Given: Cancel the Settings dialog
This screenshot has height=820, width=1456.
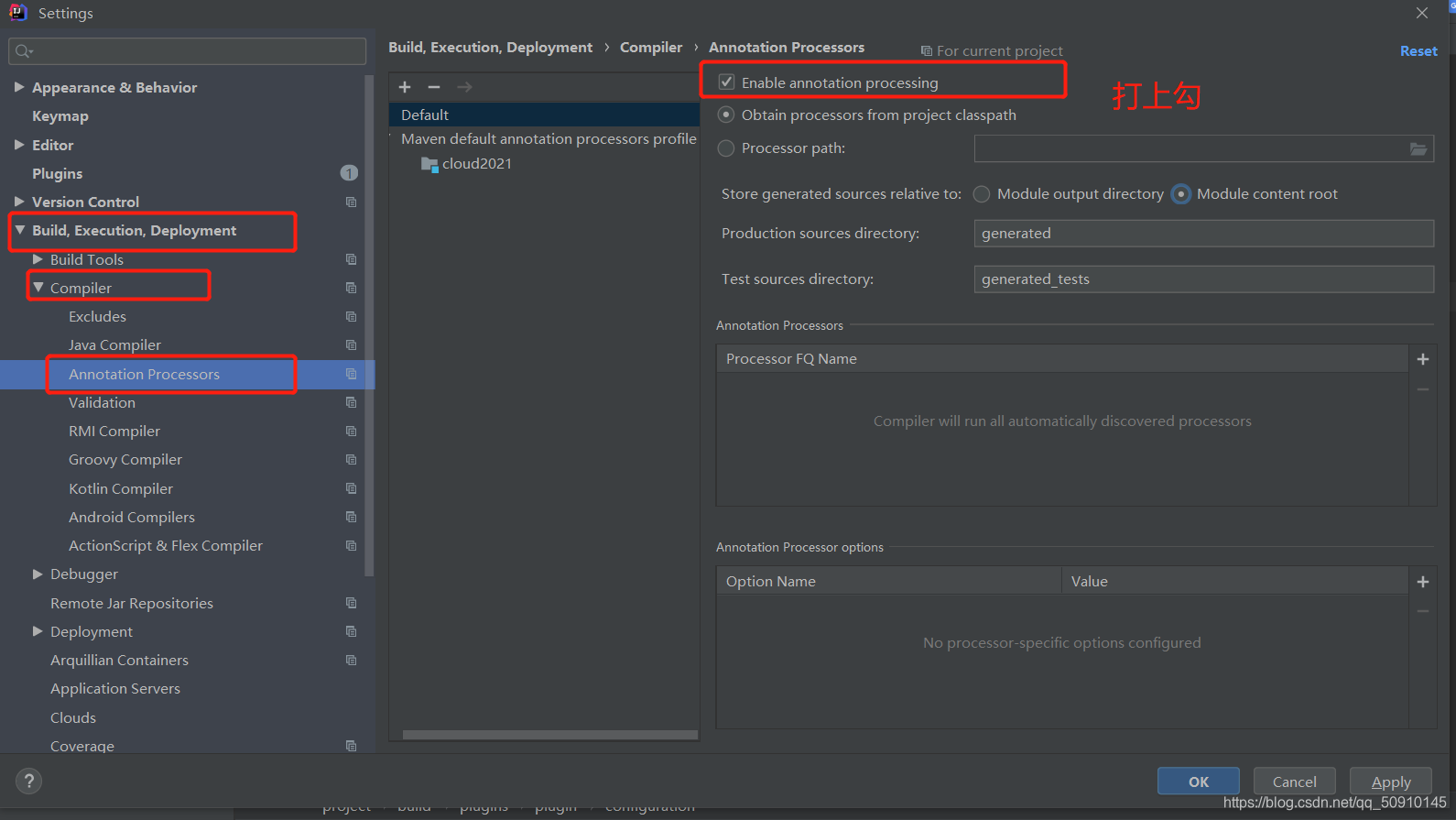Looking at the screenshot, I should (x=1294, y=782).
